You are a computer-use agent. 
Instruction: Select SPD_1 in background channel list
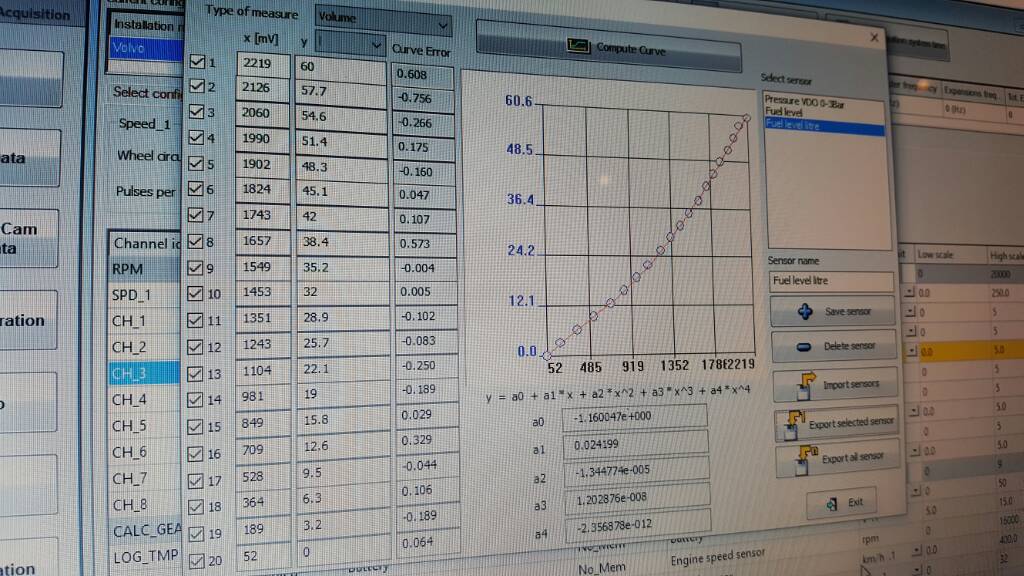coord(144,295)
